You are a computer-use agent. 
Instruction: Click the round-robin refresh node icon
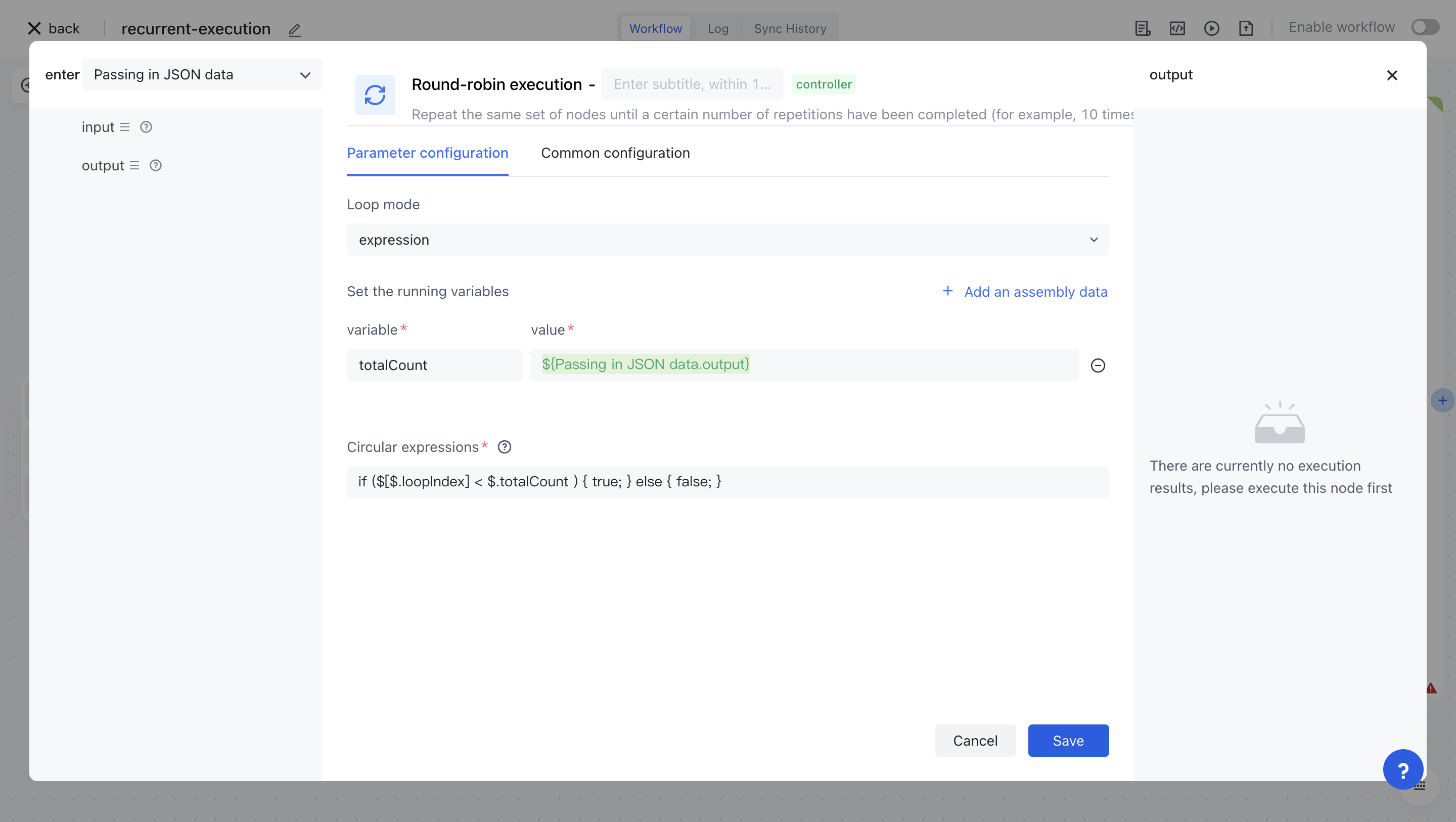pyautogui.click(x=375, y=95)
